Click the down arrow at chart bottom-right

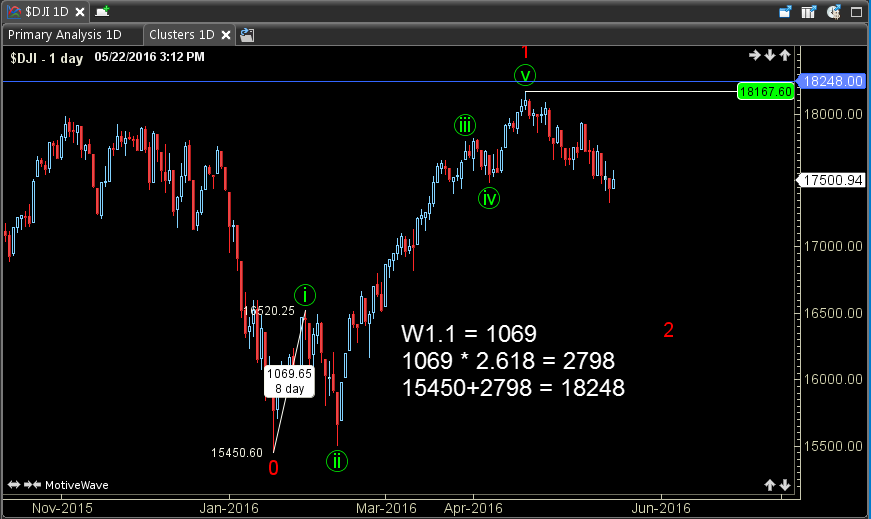[785, 485]
